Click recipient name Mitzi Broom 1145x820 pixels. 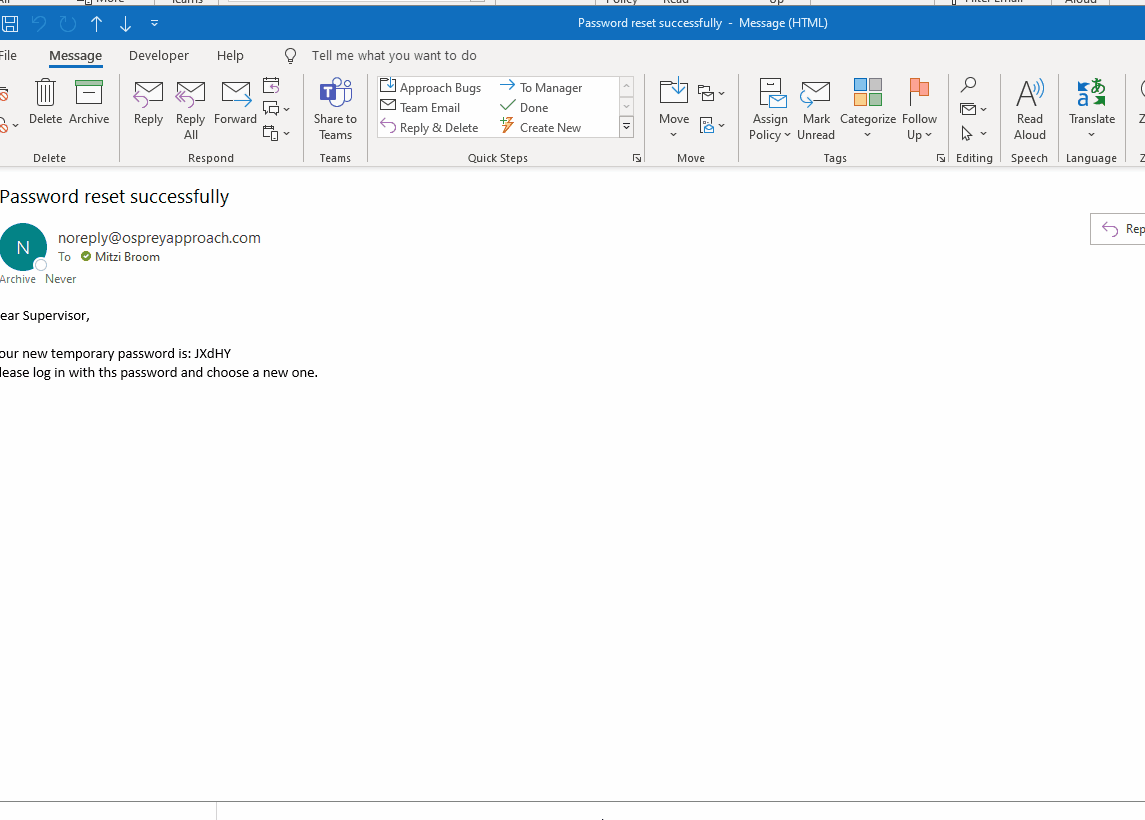coord(127,257)
